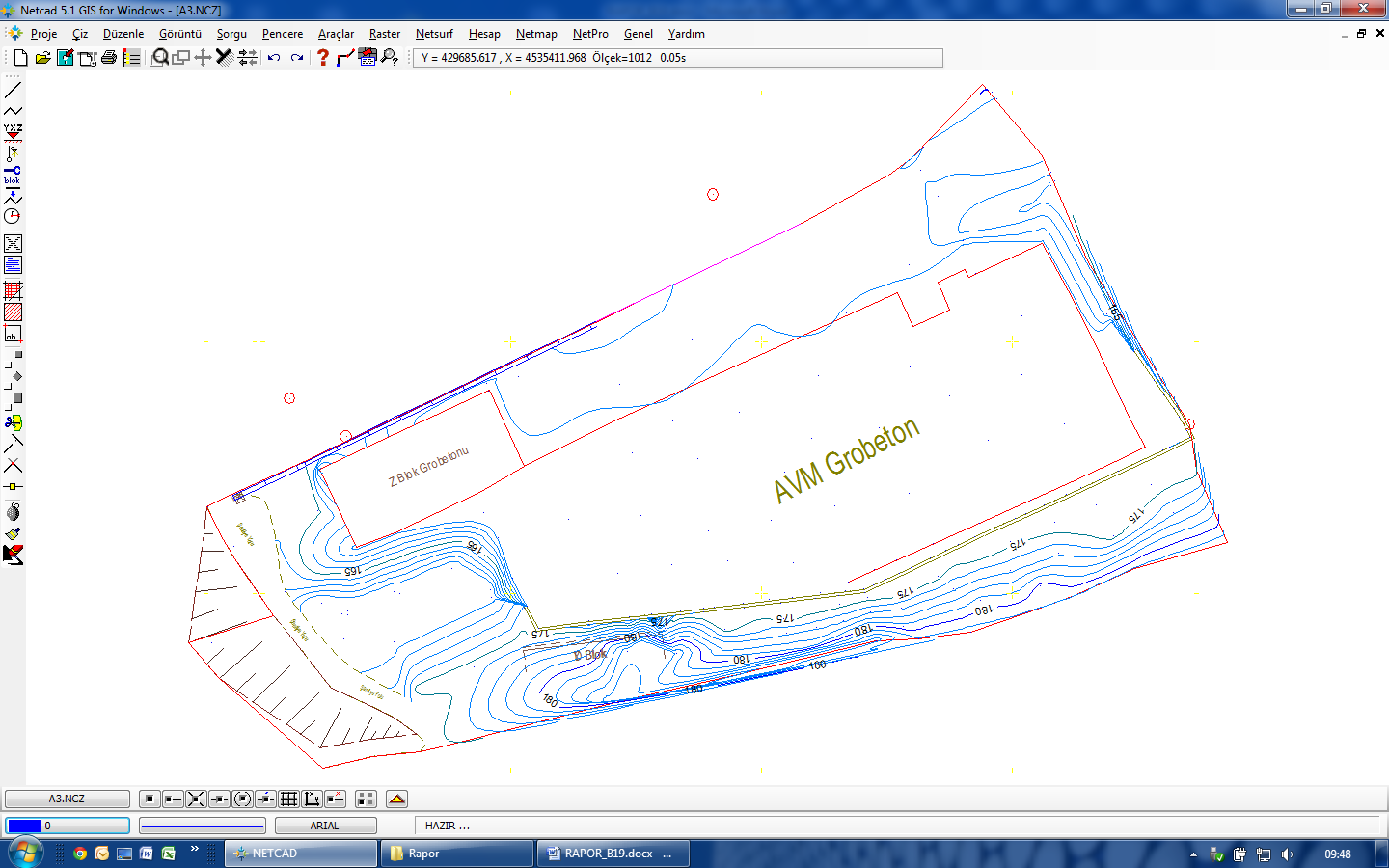Click the red question mark help icon
The image size is (1389, 868).
pos(323,58)
